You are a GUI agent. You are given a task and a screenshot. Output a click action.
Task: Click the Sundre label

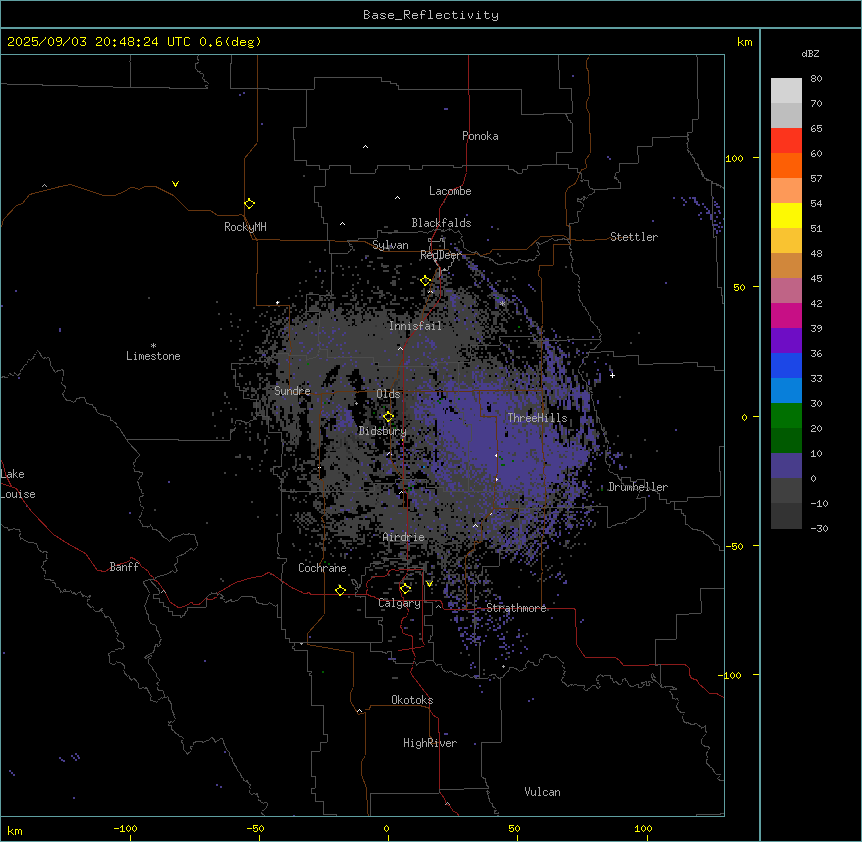[x=292, y=391]
